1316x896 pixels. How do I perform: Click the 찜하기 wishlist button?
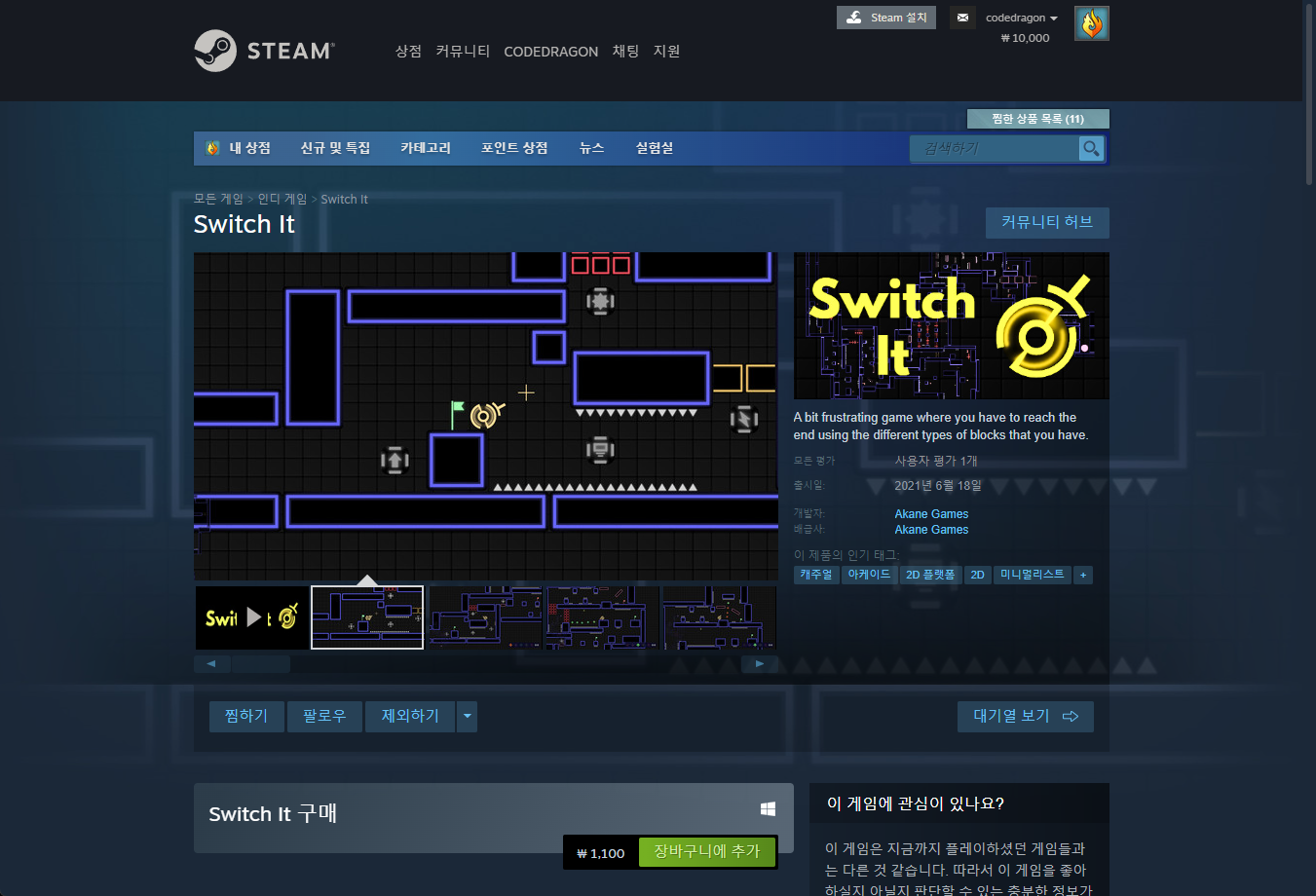pos(246,717)
